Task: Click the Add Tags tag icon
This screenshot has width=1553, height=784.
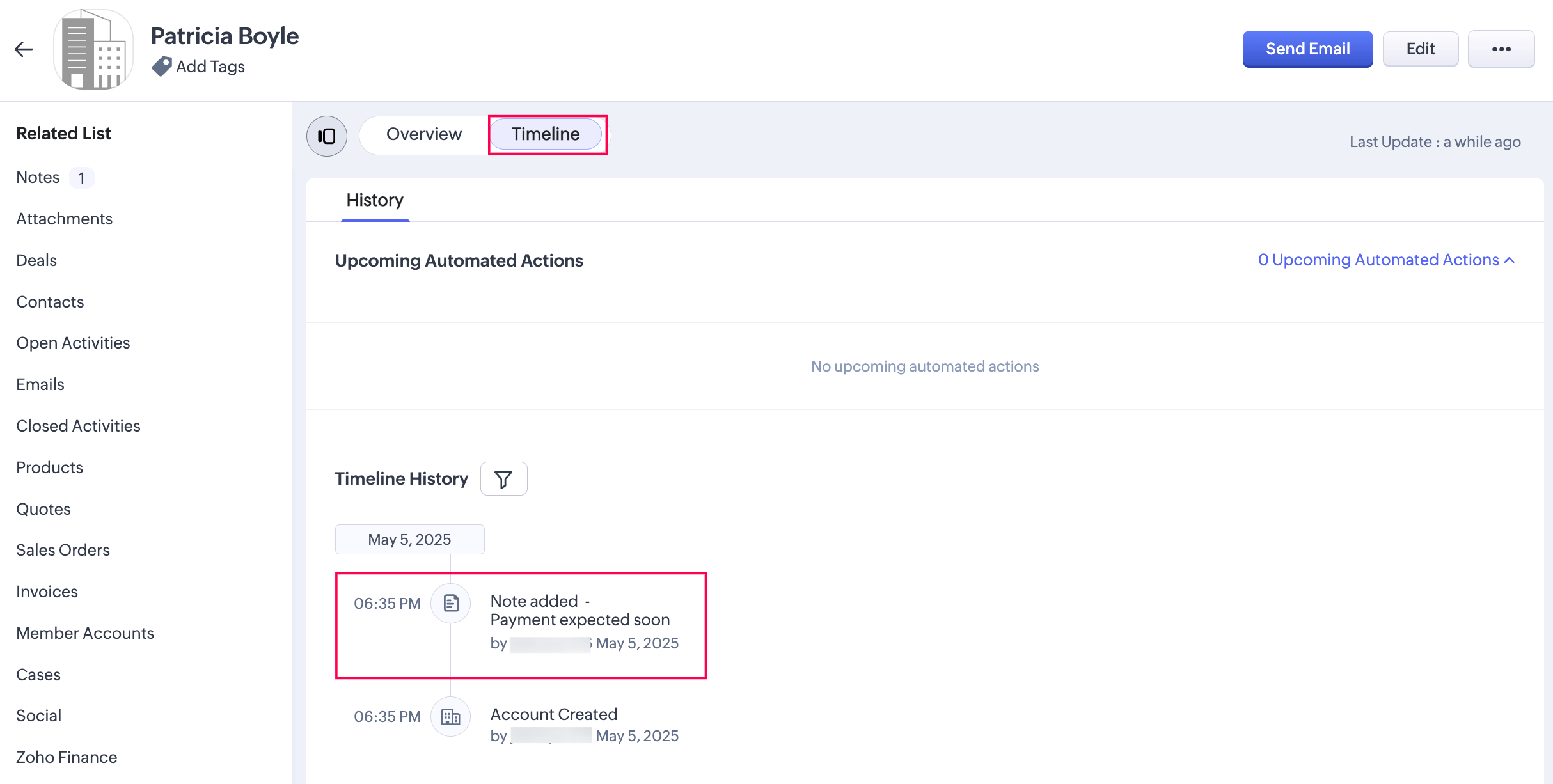Action: click(x=161, y=67)
